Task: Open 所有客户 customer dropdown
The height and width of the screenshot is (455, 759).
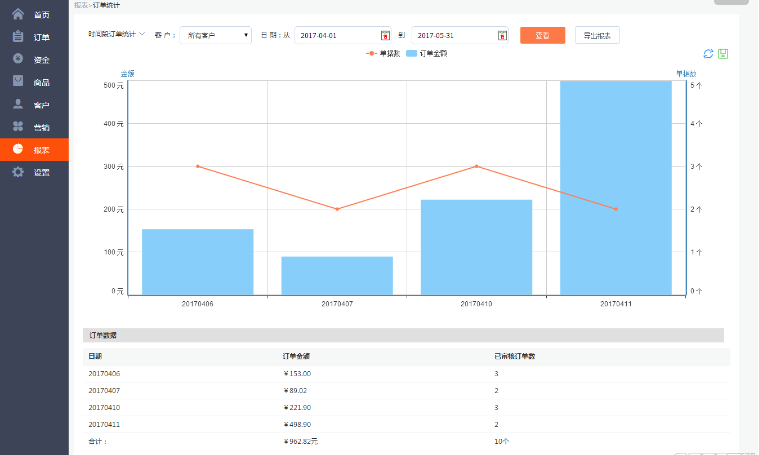Action: point(215,35)
